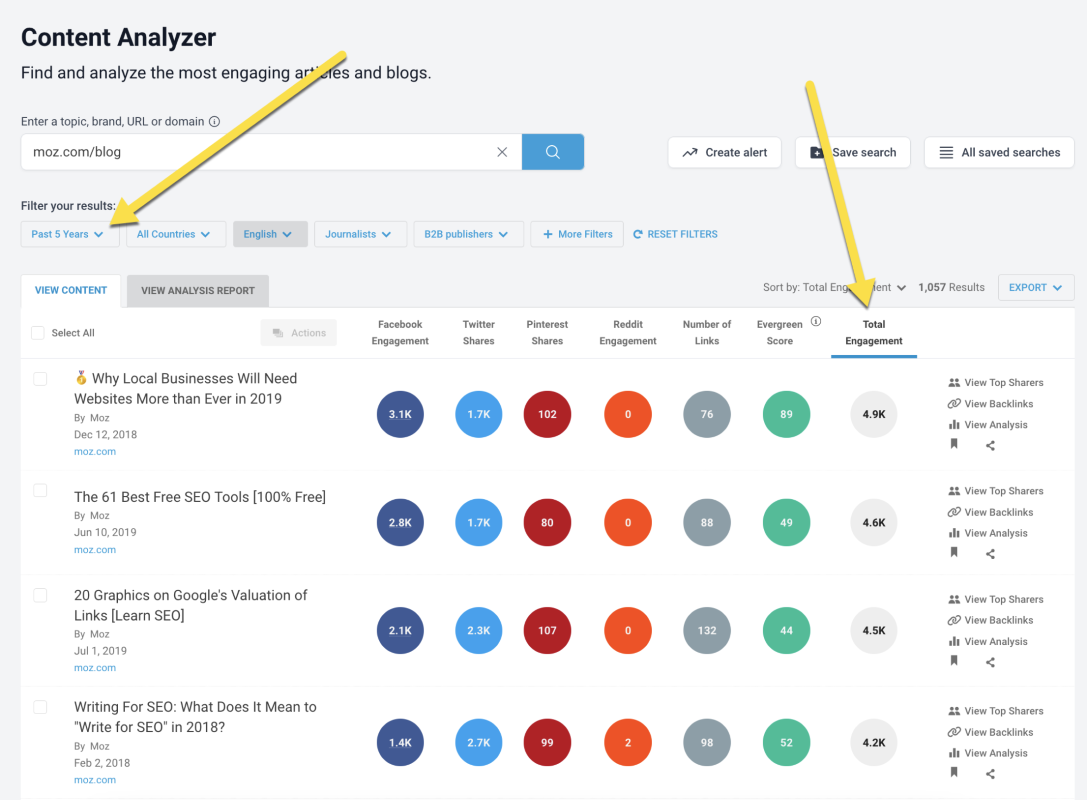1087x800 pixels.
Task: Click the moz.com link under Writing For SEO
Action: tap(95, 780)
